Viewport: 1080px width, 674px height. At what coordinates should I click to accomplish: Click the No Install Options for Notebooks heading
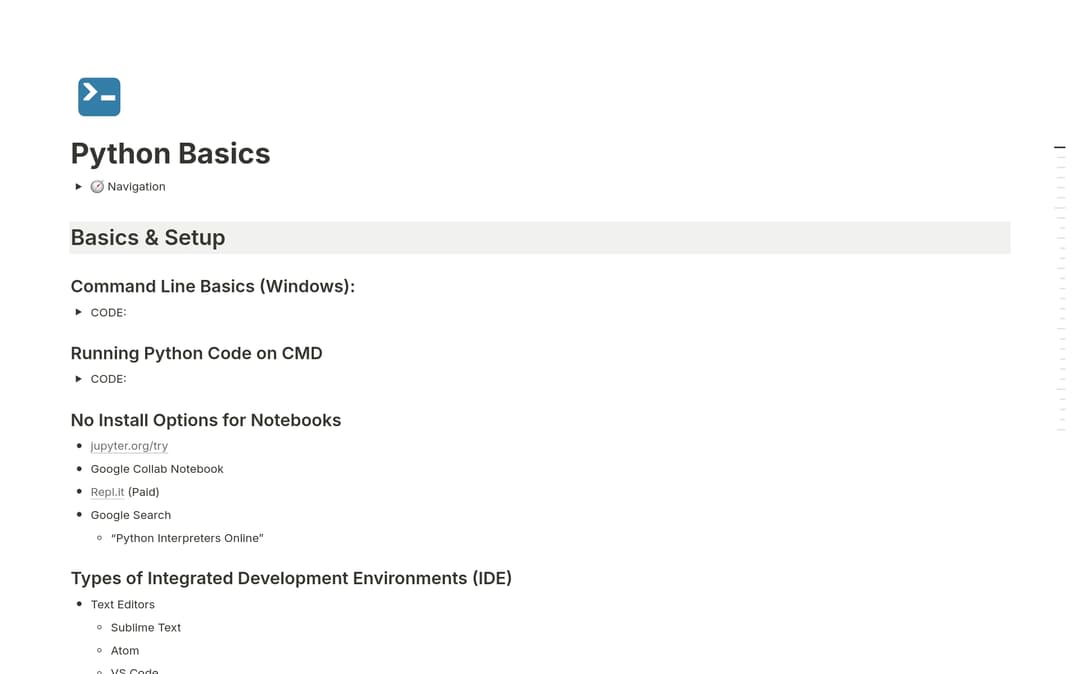tap(206, 420)
